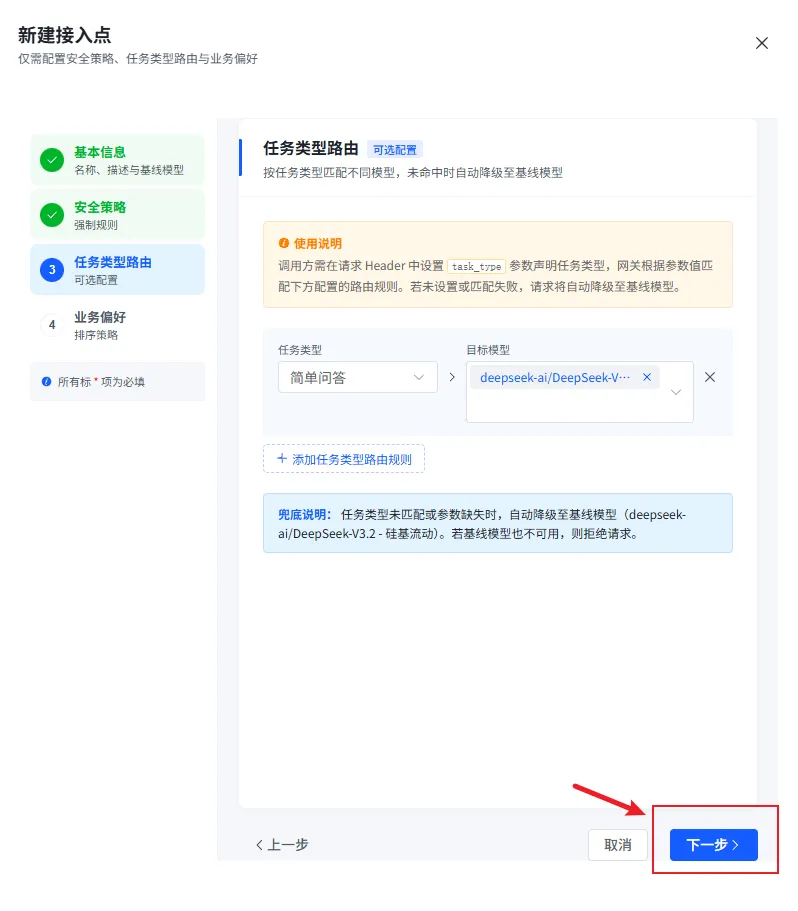Click green checkmark icon beside 安全策略
Screen dimensions: 798x911
[x=52, y=215]
